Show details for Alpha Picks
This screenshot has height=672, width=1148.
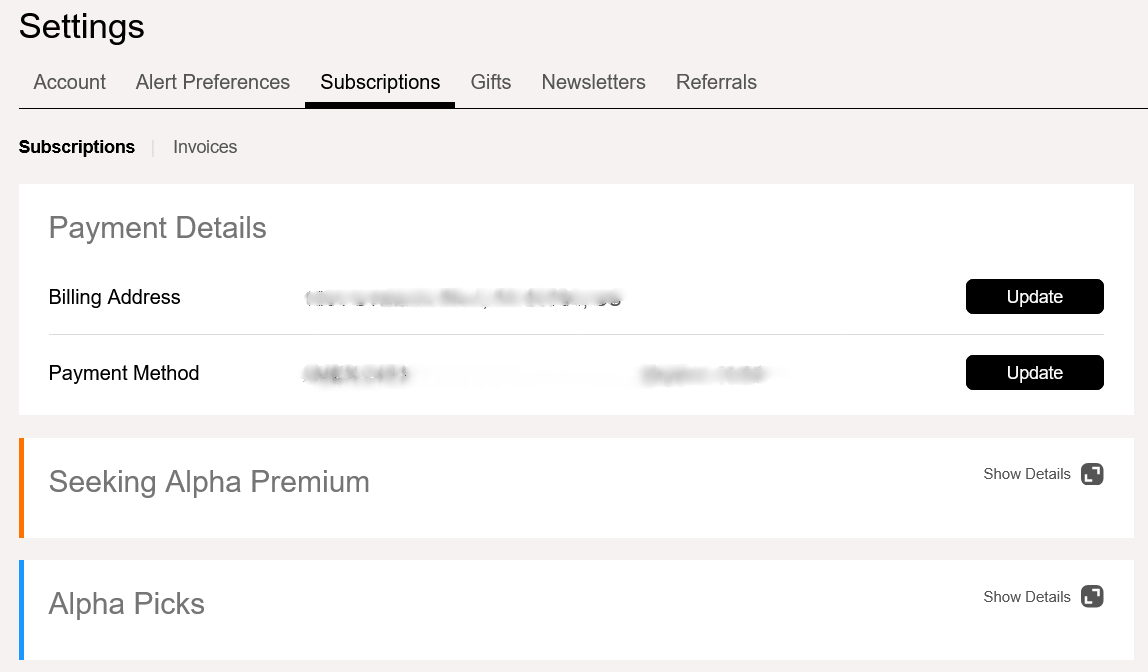(x=1026, y=596)
